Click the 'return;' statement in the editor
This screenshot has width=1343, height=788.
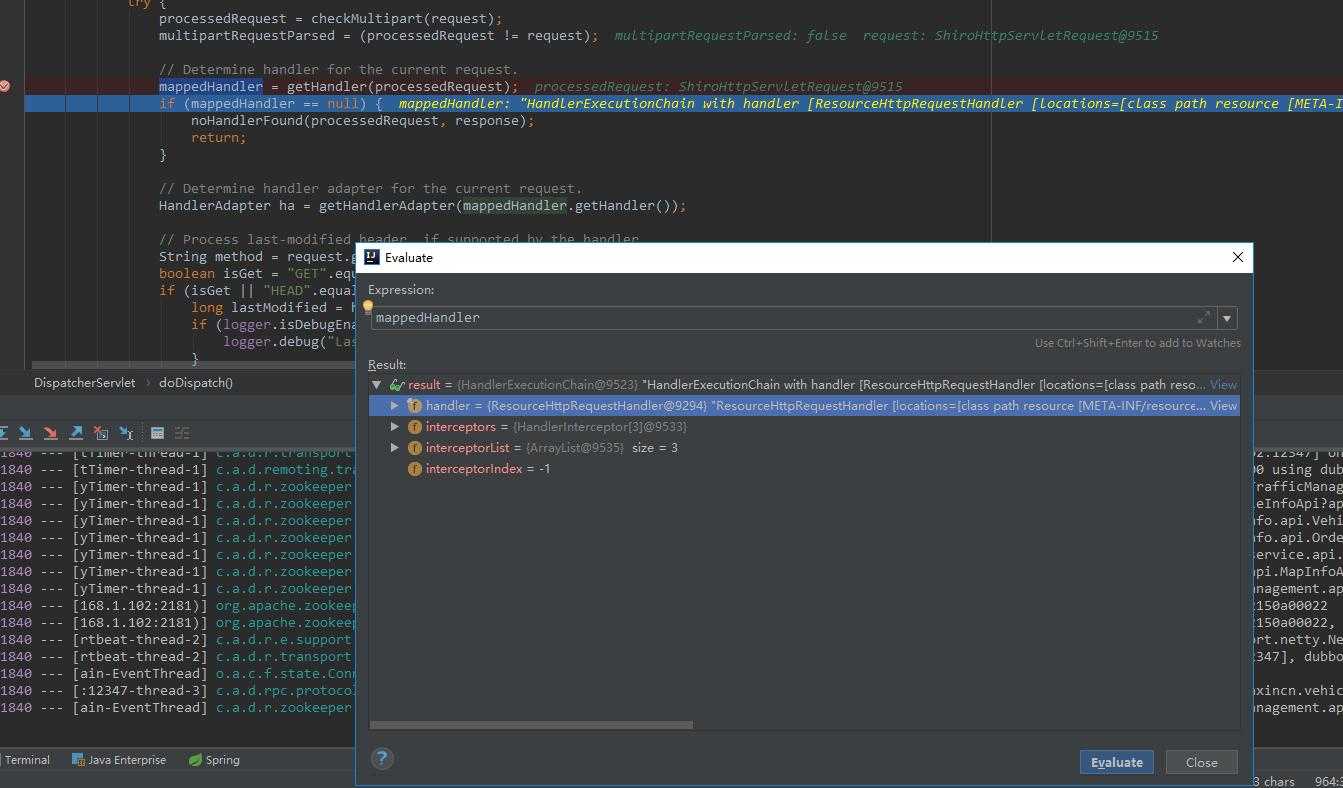[x=218, y=138]
